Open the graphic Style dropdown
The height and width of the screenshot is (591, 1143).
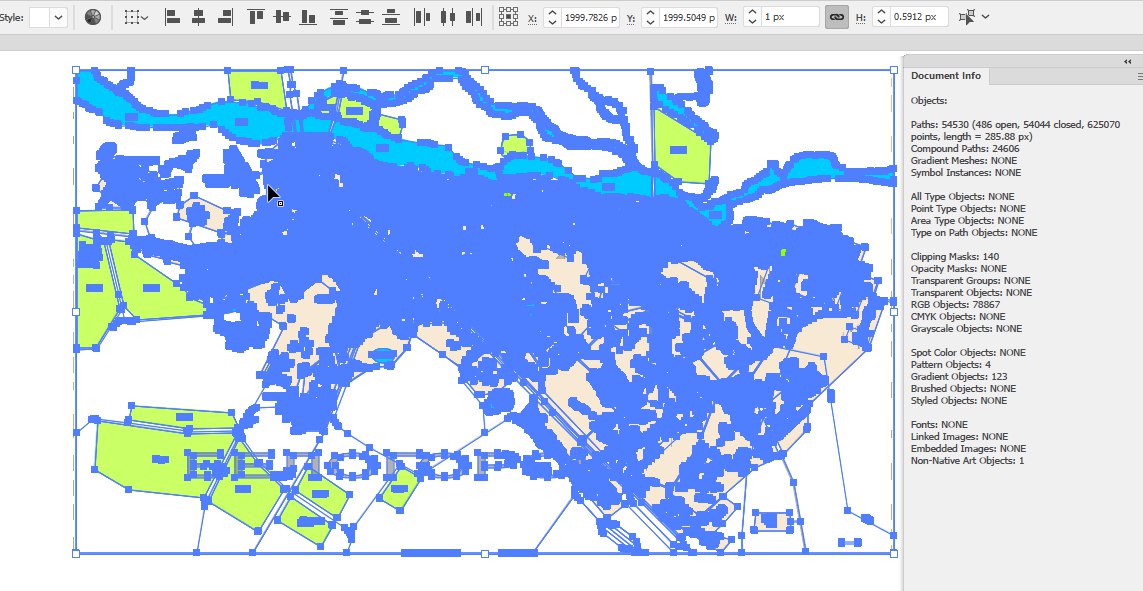[x=58, y=17]
